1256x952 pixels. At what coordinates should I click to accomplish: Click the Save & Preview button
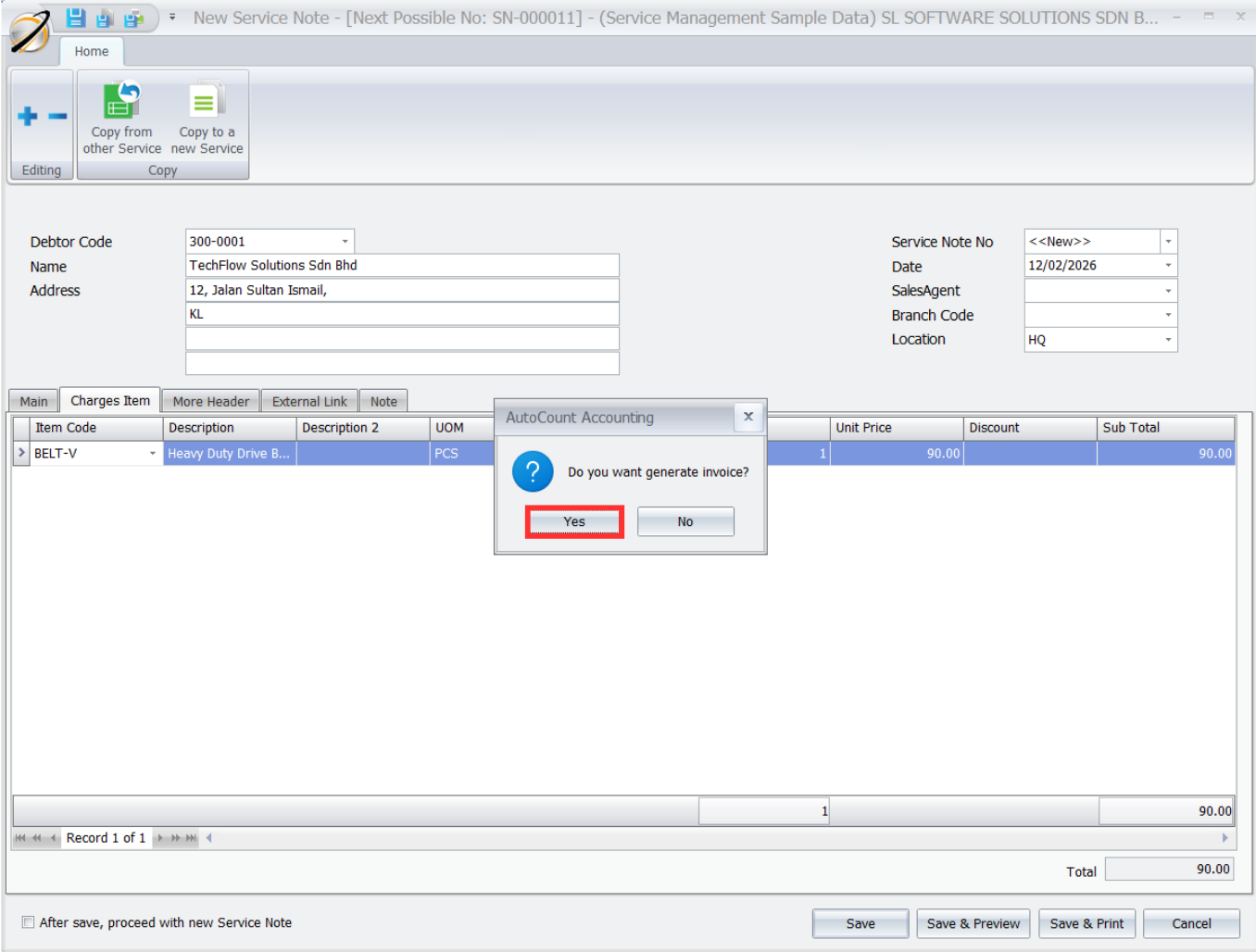tap(973, 923)
